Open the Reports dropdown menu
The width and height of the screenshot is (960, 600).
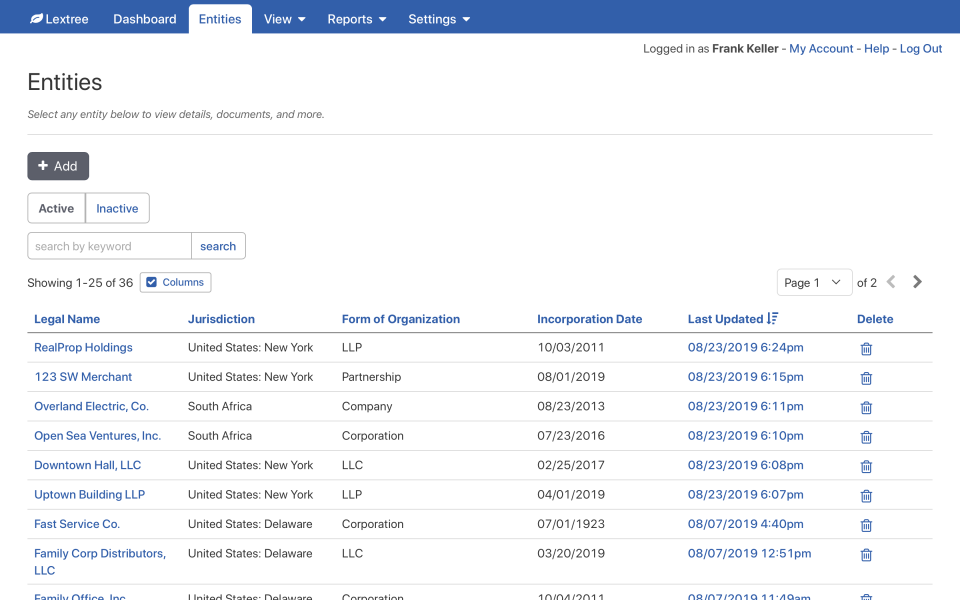(356, 18)
